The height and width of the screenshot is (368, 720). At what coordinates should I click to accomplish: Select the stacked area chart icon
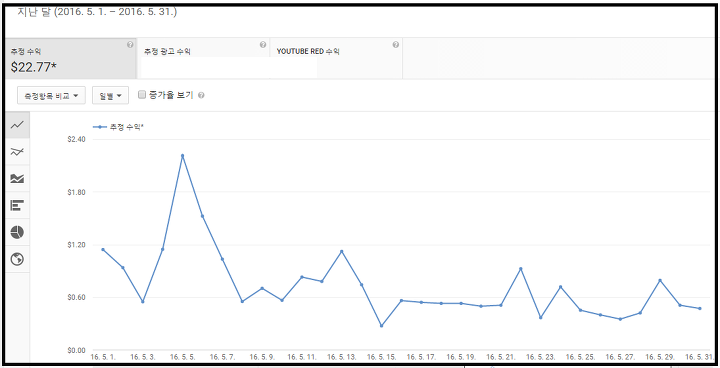(x=17, y=178)
